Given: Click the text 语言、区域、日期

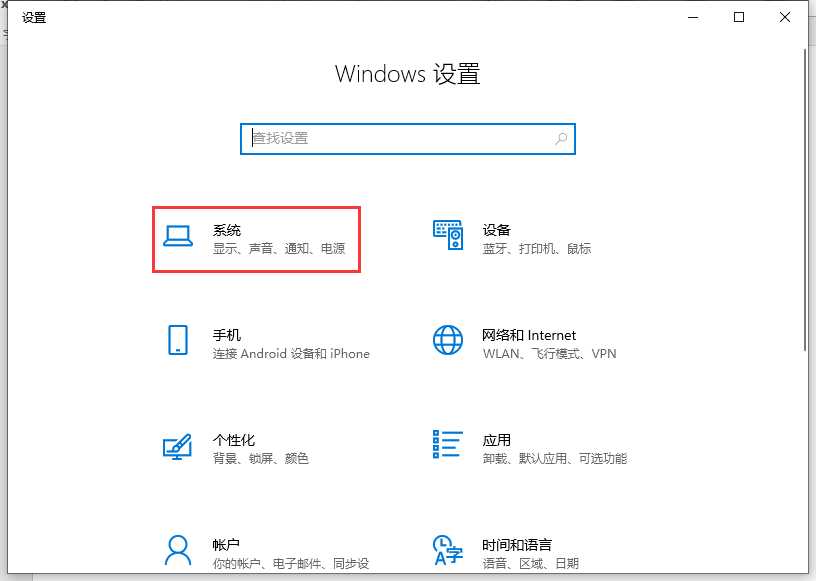Looking at the screenshot, I should point(530,563).
